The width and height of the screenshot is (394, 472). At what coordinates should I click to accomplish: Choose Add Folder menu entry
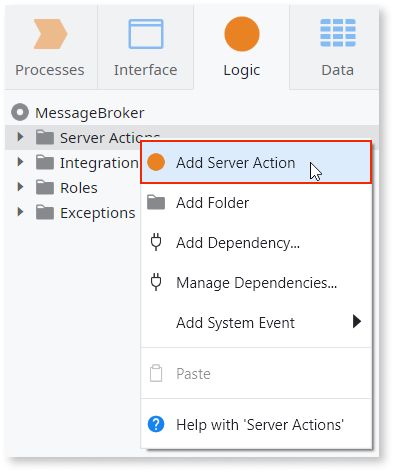point(256,203)
